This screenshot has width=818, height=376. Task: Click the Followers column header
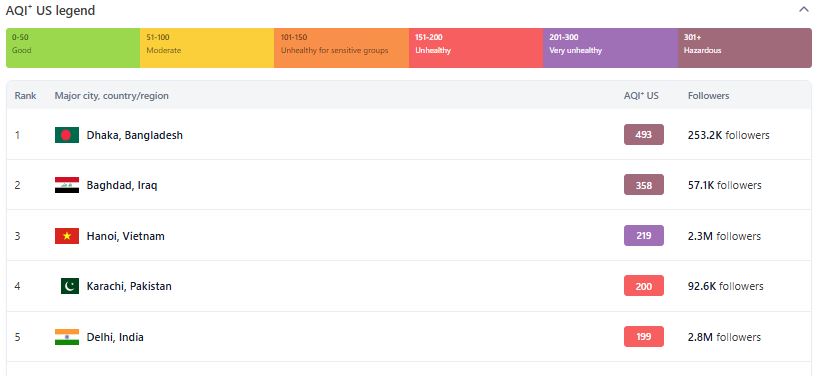[x=708, y=95]
